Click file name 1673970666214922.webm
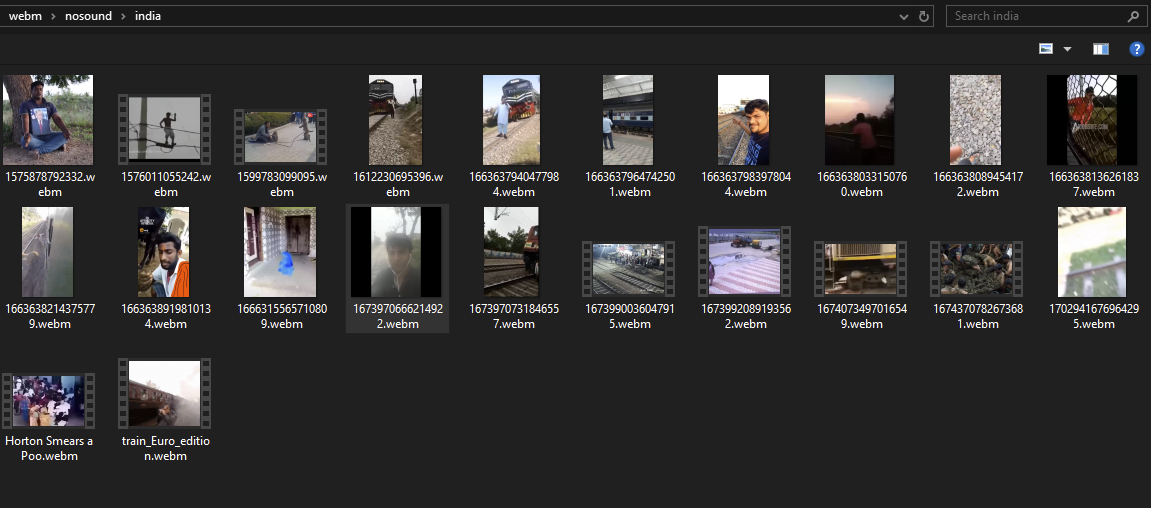 [396, 317]
